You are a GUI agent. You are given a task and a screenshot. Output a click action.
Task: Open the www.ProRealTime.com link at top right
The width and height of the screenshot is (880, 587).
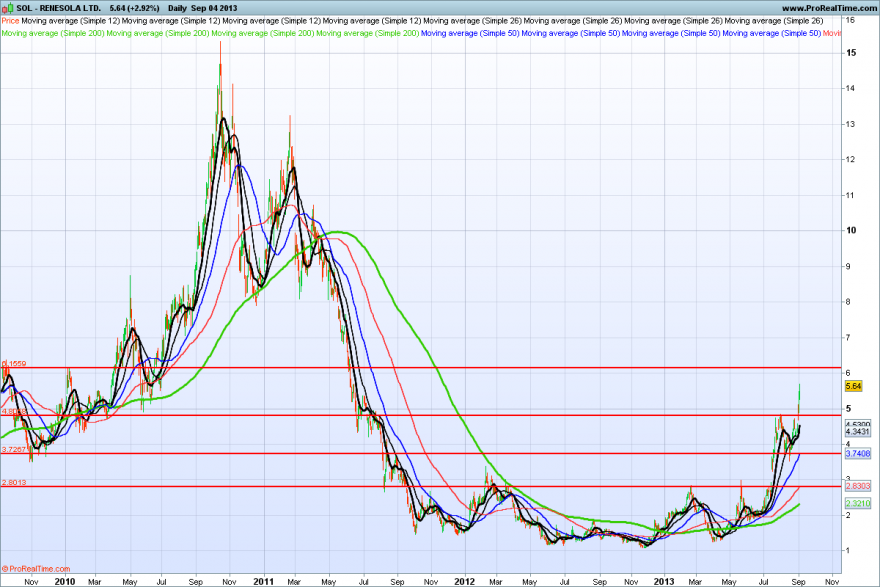click(828, 8)
